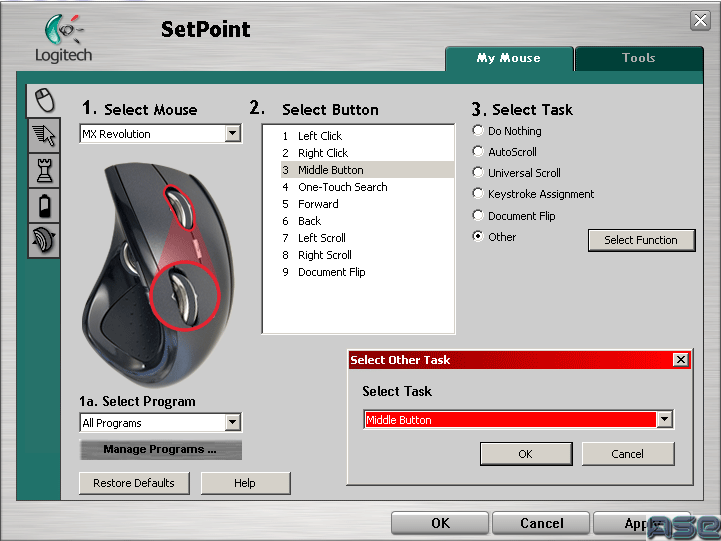This screenshot has height=541, width=721.
Task: Select Forward in the button list
Action: pyautogui.click(x=367, y=204)
